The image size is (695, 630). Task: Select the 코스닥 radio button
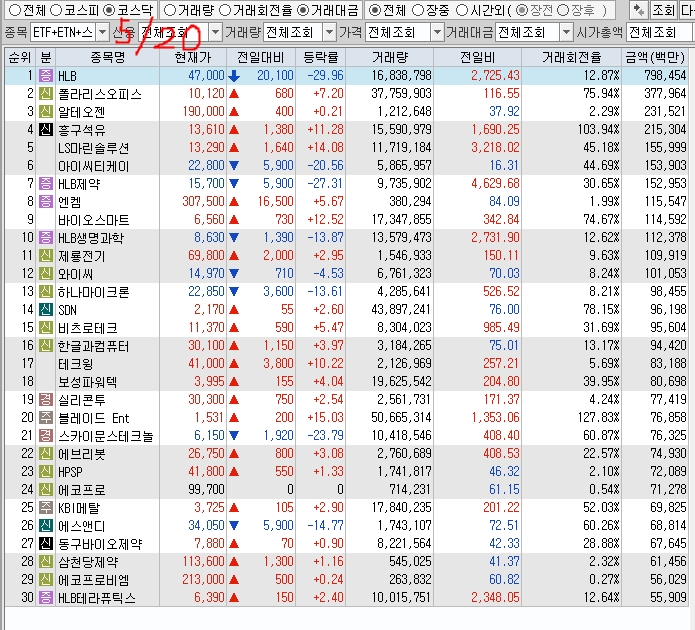109,10
